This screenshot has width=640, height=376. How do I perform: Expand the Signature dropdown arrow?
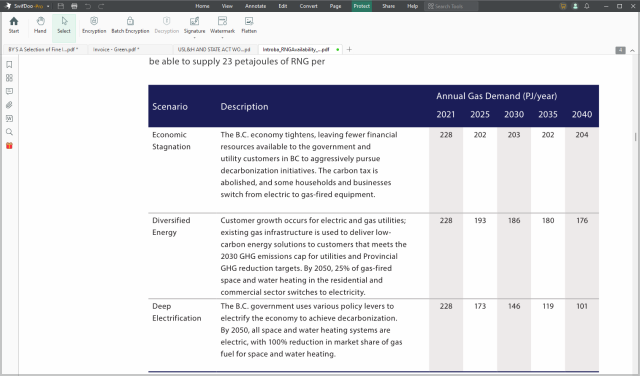coord(194,38)
